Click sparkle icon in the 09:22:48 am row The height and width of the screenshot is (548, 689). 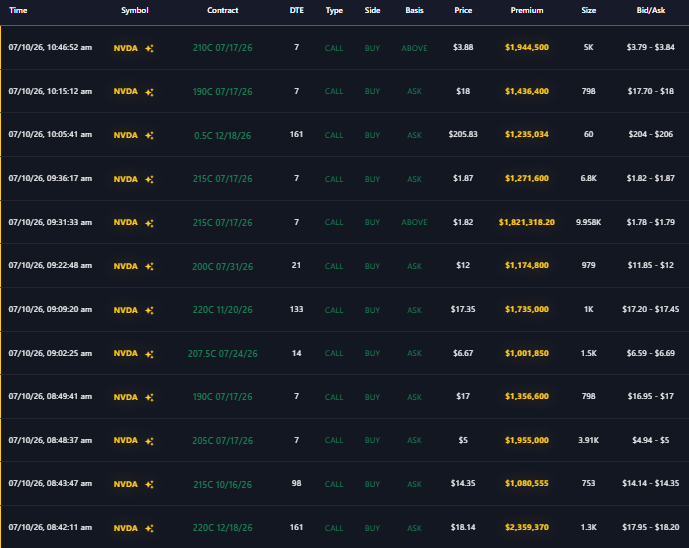pyautogui.click(x=149, y=266)
